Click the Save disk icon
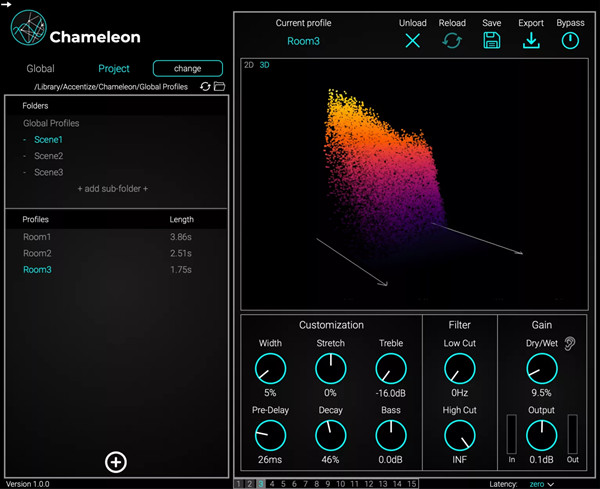This screenshot has width=600, height=489. (x=491, y=41)
